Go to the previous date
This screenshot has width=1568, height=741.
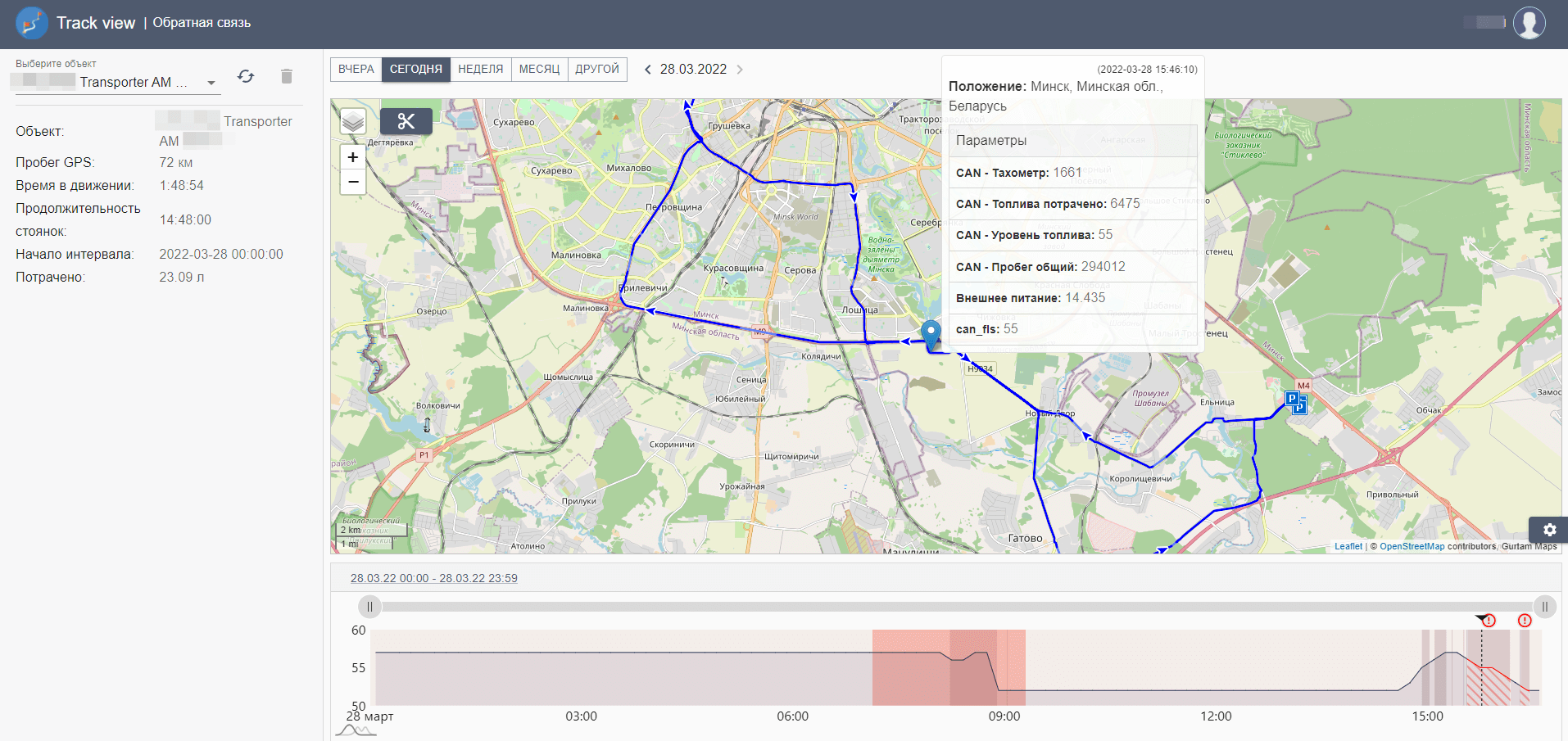(647, 70)
